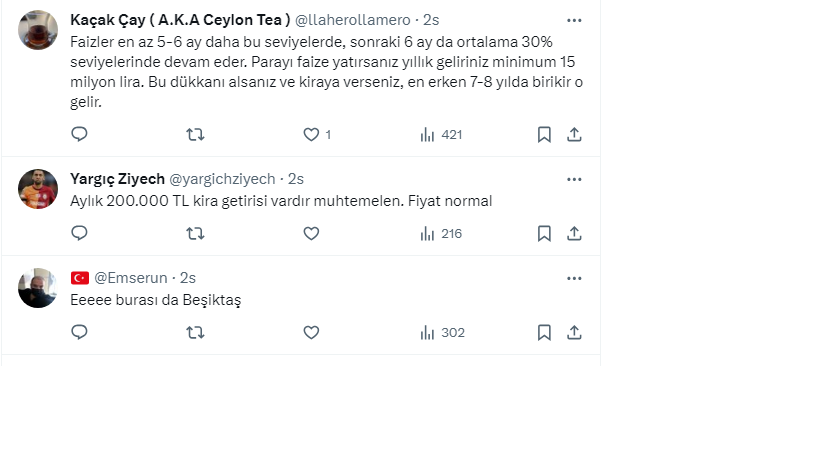Open Kaçak Çay profile picture
837x463 pixels.
pos(39,30)
